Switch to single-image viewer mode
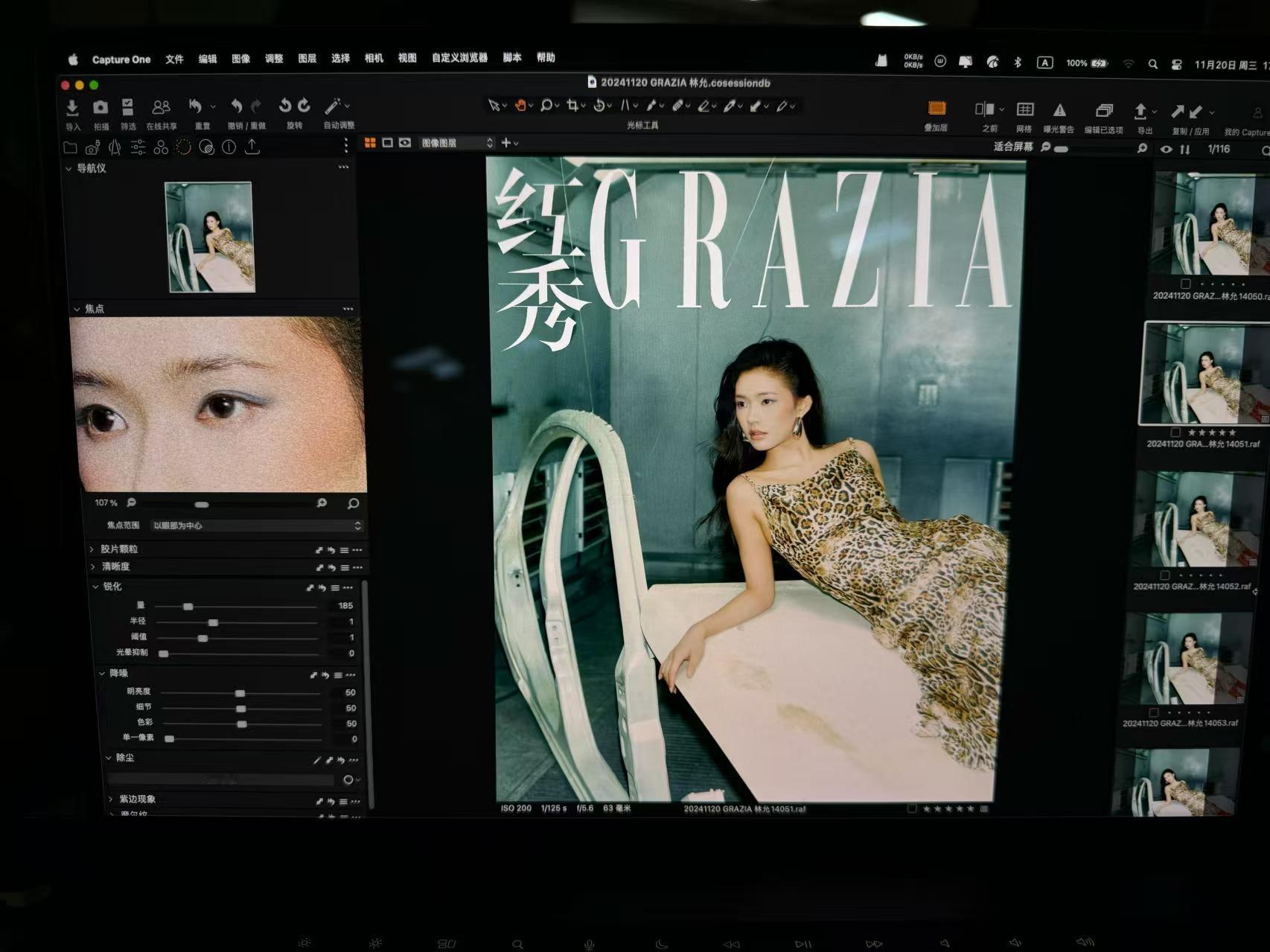Screen dimensions: 1270x952 coord(387,142)
